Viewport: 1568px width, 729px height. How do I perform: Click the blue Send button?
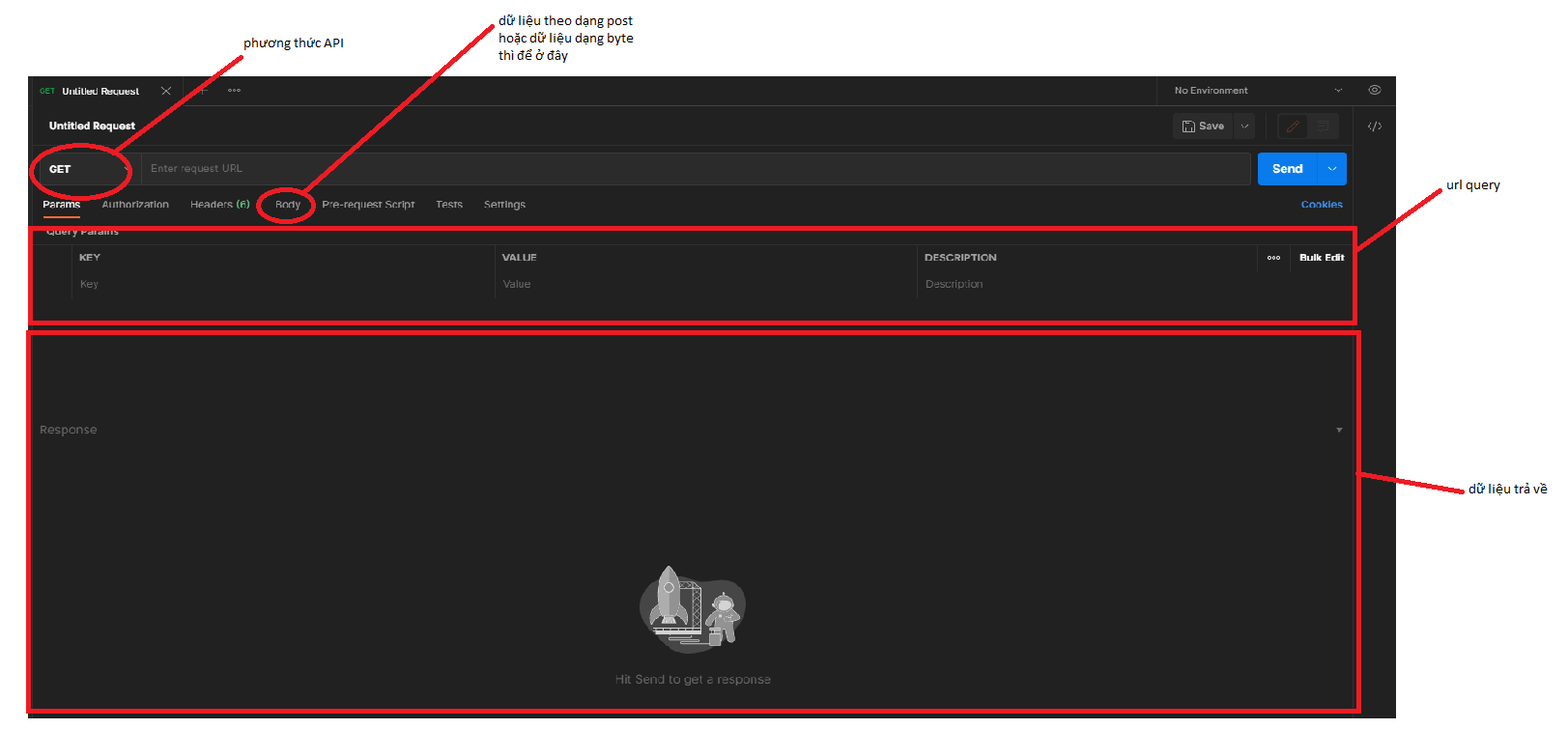[x=1288, y=169]
